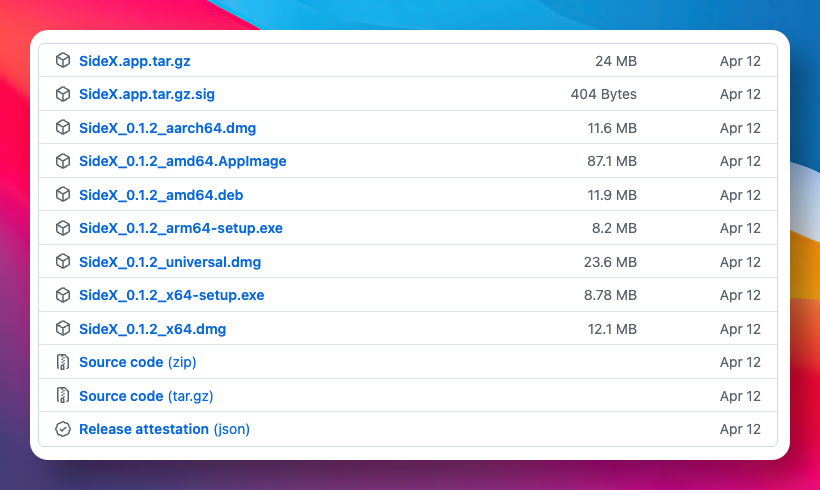Download SideX_0.1.2_x64-setup.exe installer
Image resolution: width=820 pixels, height=490 pixels.
pyautogui.click(x=172, y=295)
